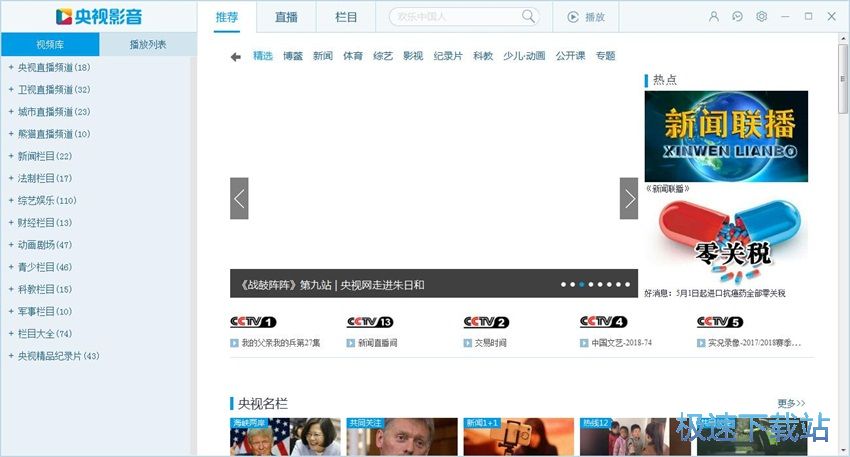Open the 好消息 抗癌药零关税 news link
This screenshot has width=850, height=457.
tap(714, 293)
